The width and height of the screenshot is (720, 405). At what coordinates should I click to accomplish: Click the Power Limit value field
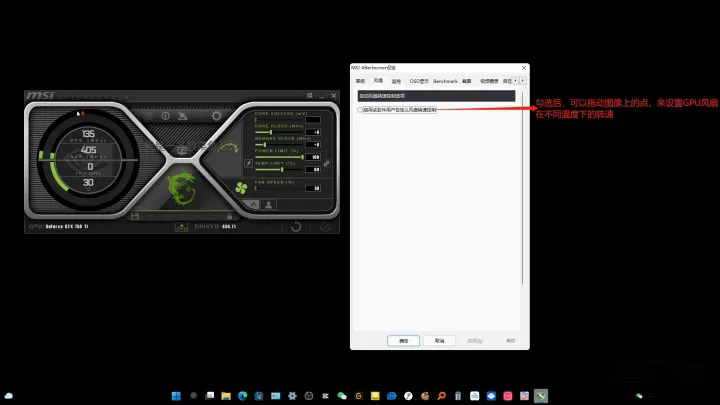coord(313,157)
